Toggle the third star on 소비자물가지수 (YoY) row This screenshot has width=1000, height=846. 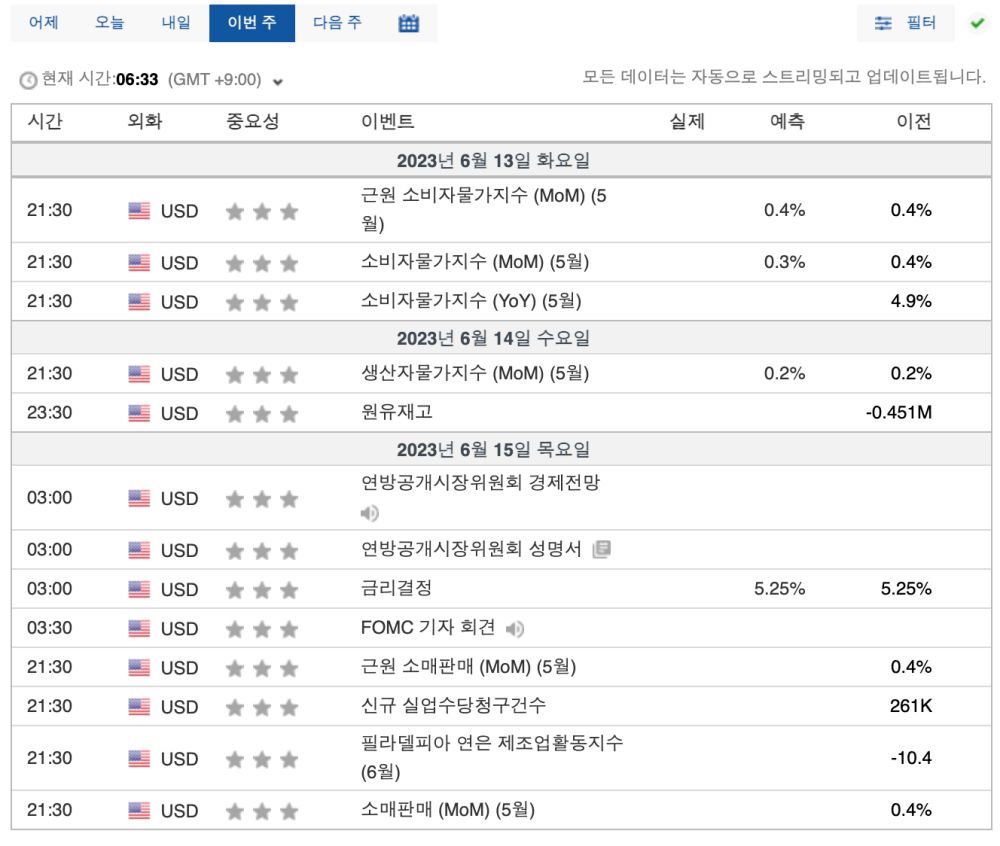288,301
